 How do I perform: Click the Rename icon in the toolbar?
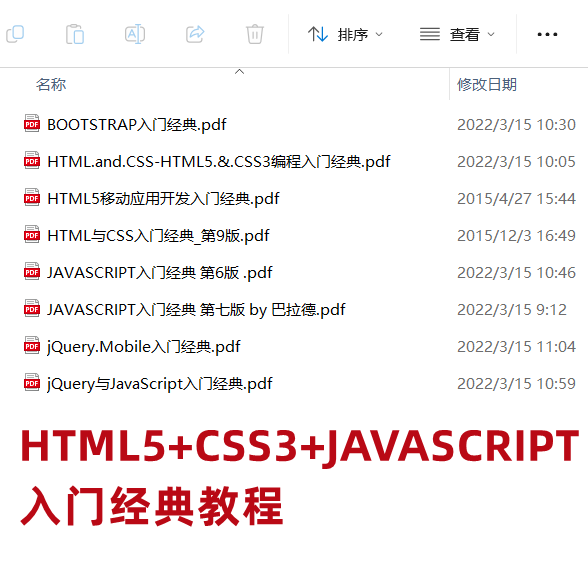pyautogui.click(x=135, y=34)
